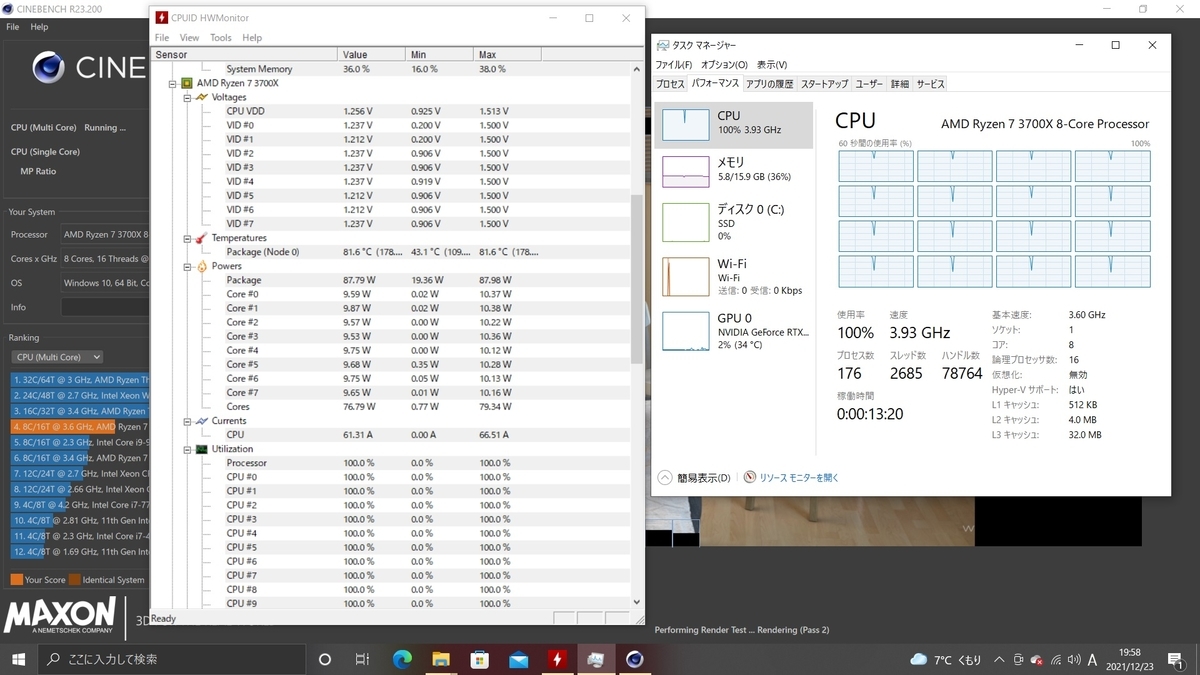The image size is (1200, 675).
Task: Switch to スタートアップ tab
Action: click(824, 84)
